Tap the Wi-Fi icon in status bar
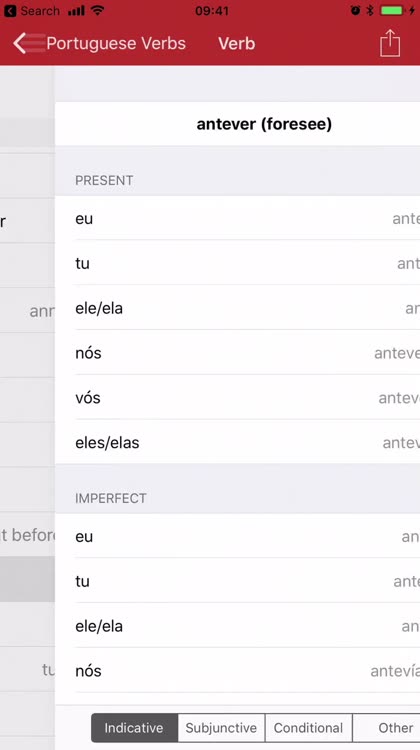Viewport: 420px width, 750px height. click(x=98, y=10)
